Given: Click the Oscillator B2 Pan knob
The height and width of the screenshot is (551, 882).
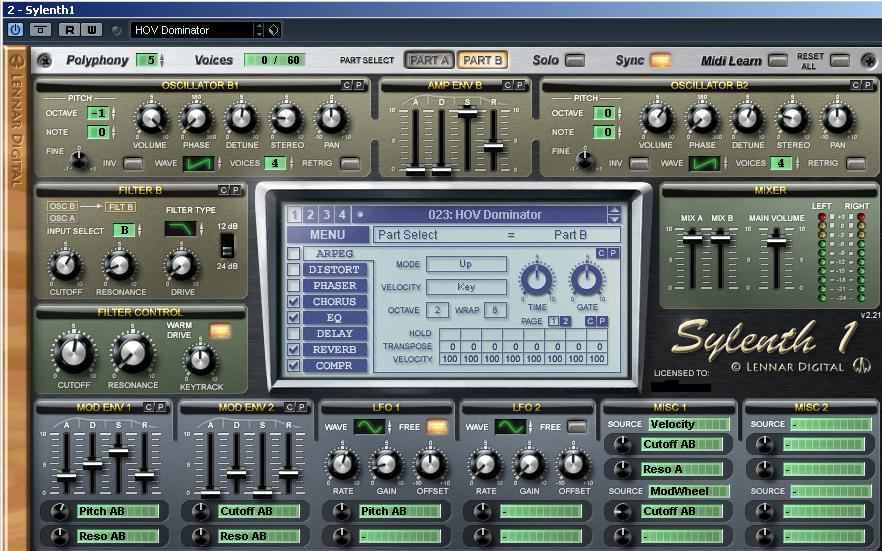Looking at the screenshot, I should click(x=837, y=119).
